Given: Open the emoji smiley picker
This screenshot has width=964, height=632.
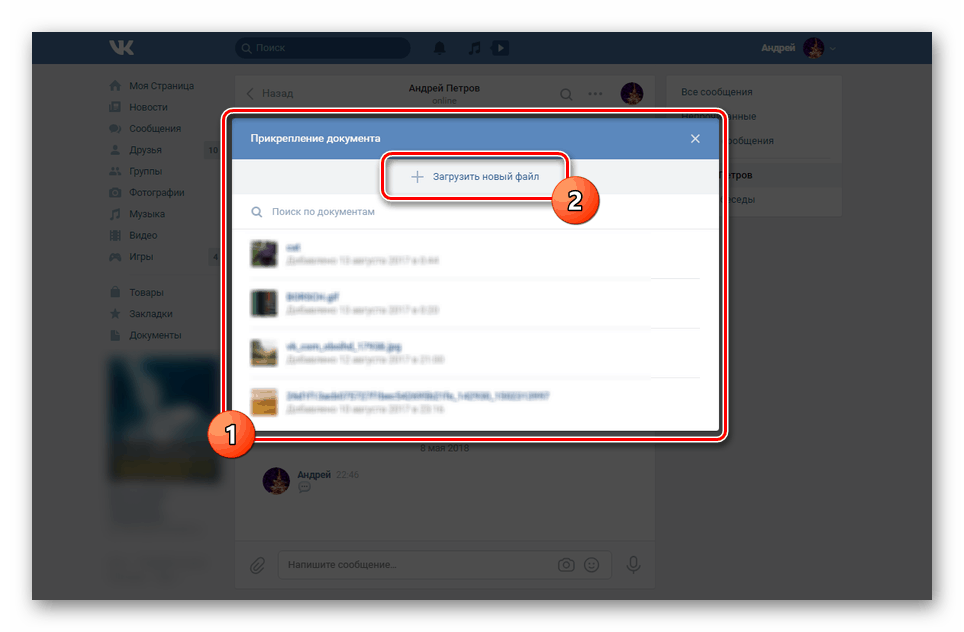Looking at the screenshot, I should 591,565.
